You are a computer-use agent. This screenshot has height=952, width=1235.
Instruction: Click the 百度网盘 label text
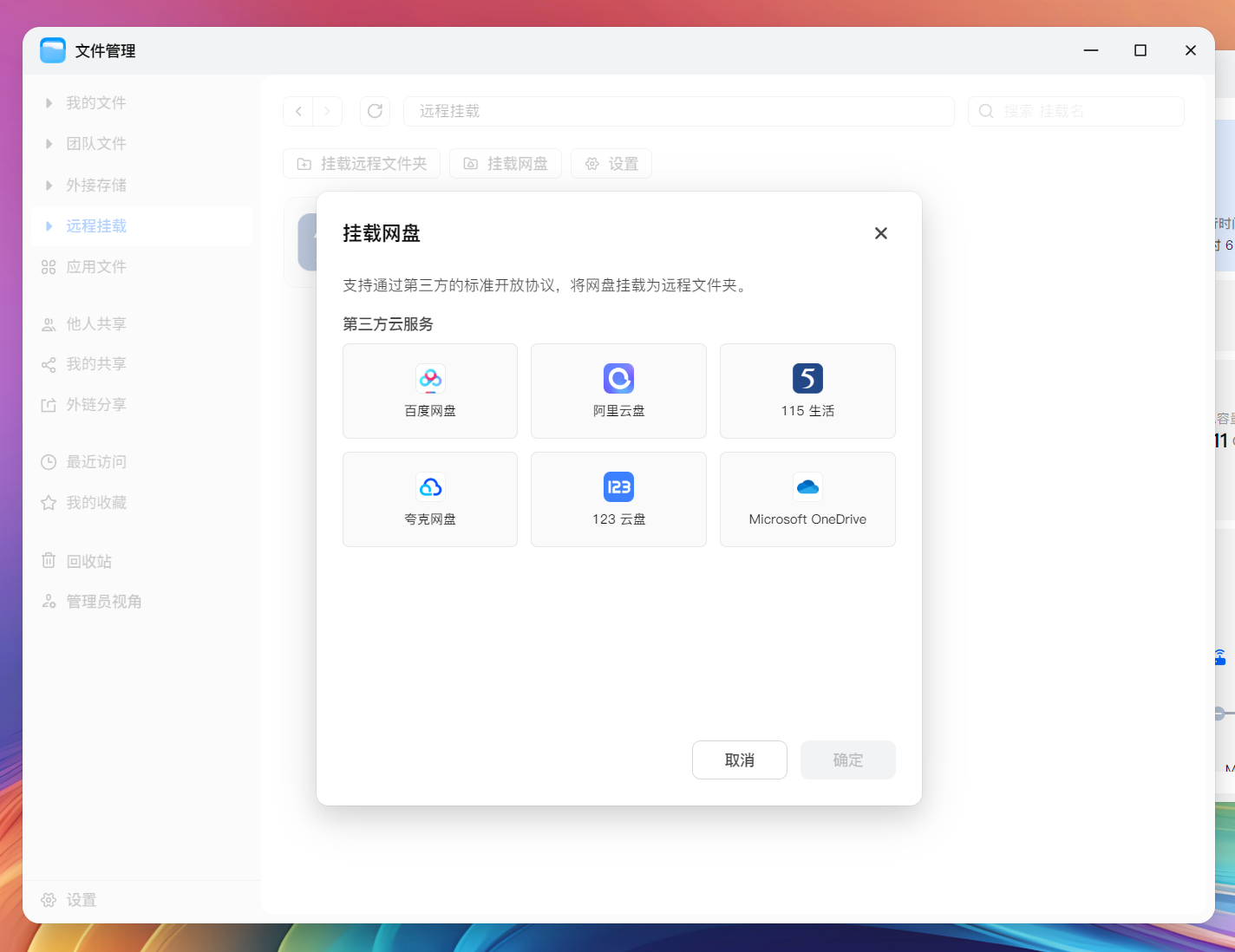click(430, 411)
